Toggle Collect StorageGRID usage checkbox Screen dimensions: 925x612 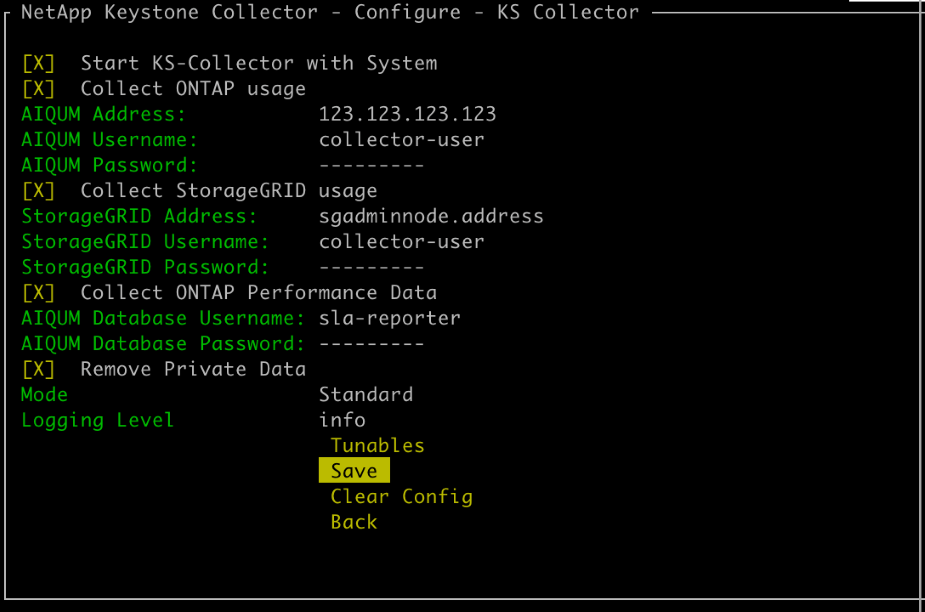point(38,190)
